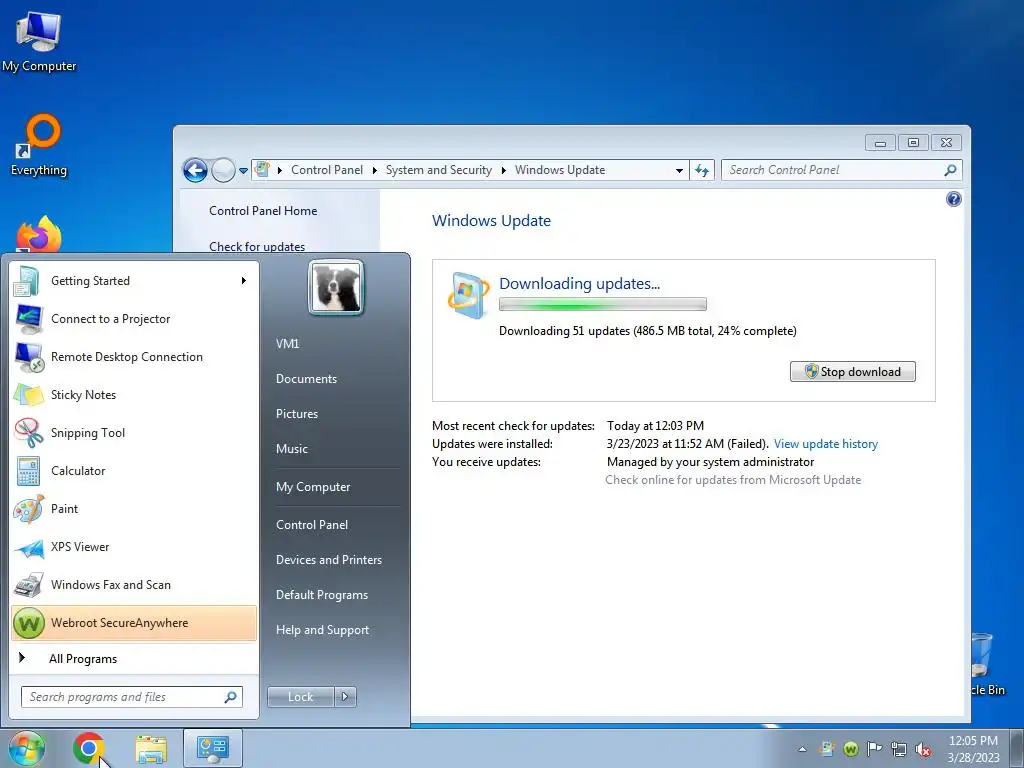Expand the arrow after Control Panel breadcrumb
The image size is (1024, 768).
pos(374,170)
